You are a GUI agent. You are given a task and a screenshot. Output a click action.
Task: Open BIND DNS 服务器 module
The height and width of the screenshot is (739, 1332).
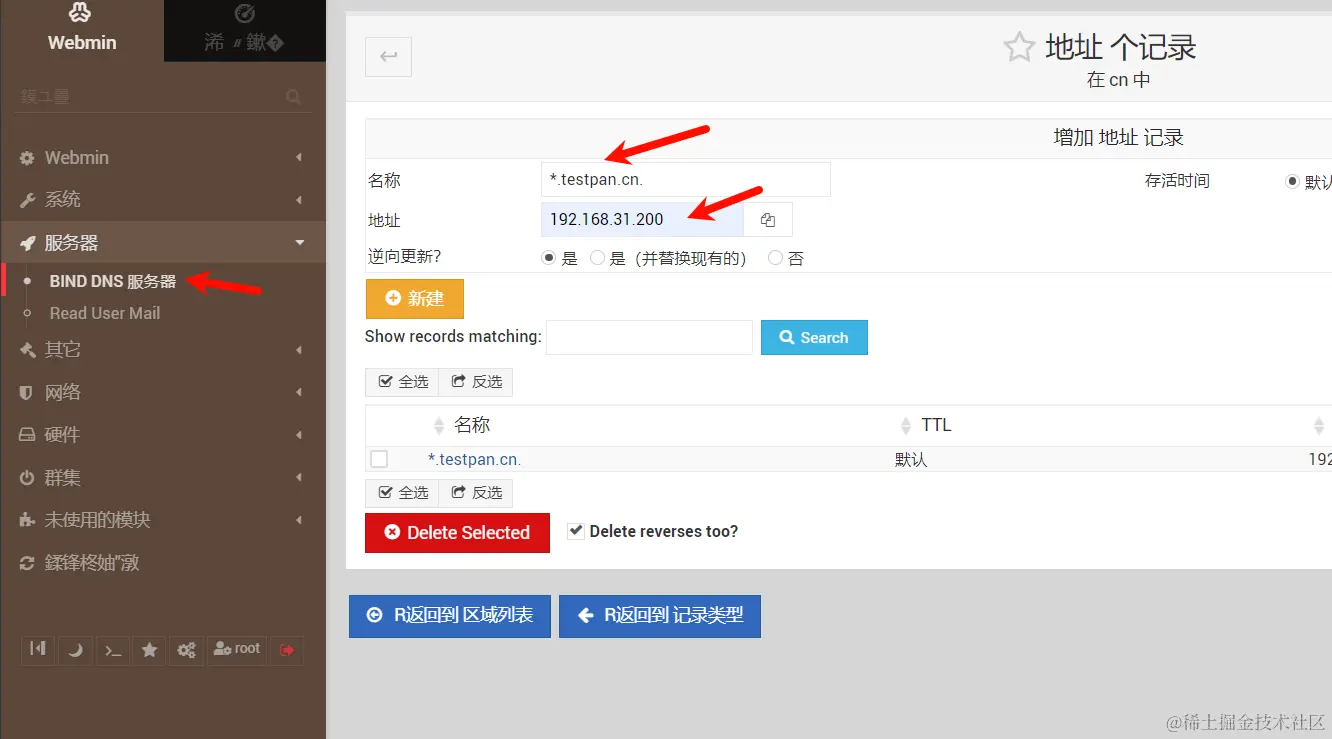(113, 282)
